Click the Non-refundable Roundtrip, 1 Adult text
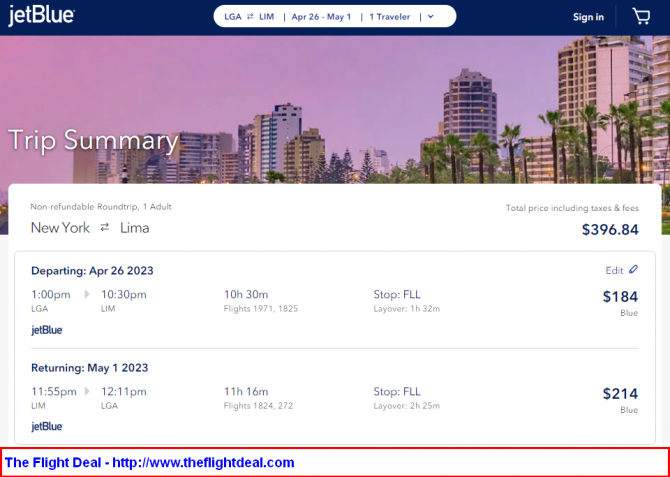 (101, 207)
